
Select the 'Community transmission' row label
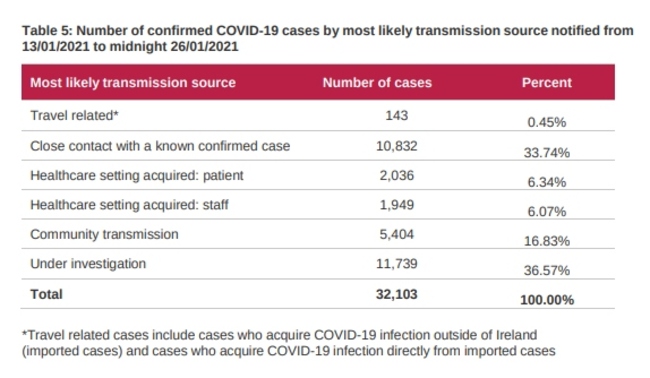coord(104,234)
